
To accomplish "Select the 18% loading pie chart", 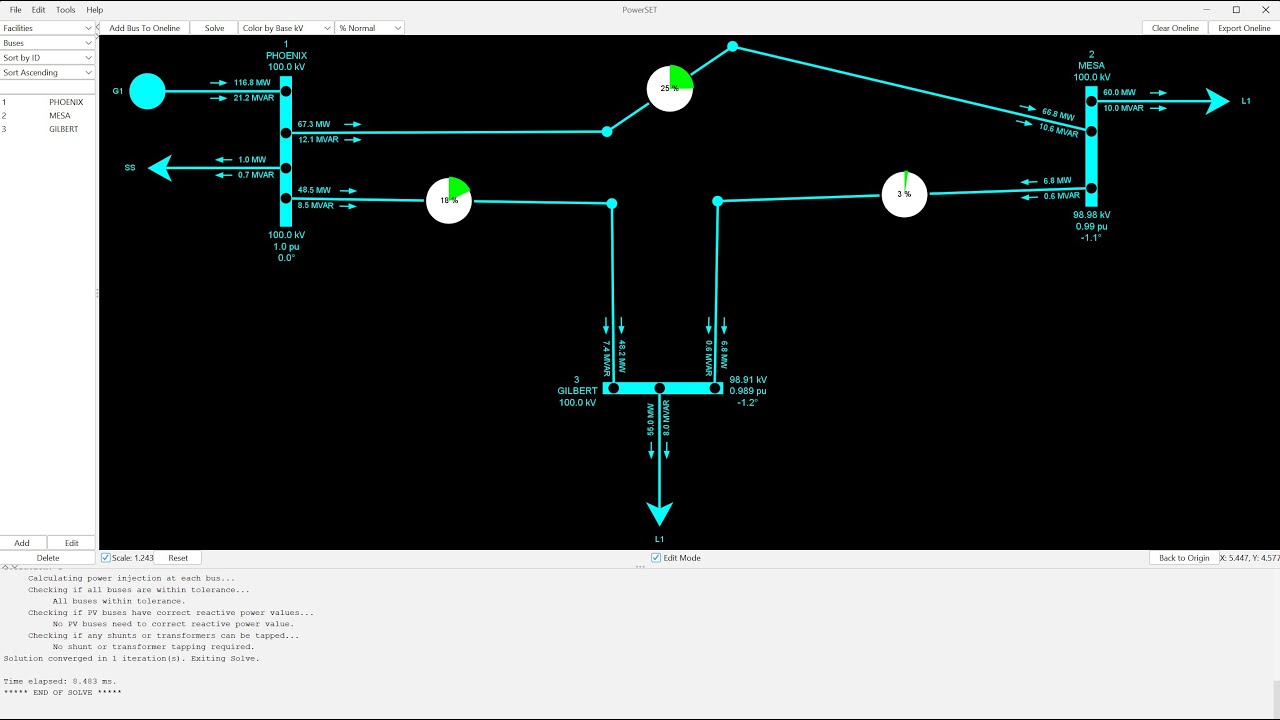I will click(x=449, y=200).
